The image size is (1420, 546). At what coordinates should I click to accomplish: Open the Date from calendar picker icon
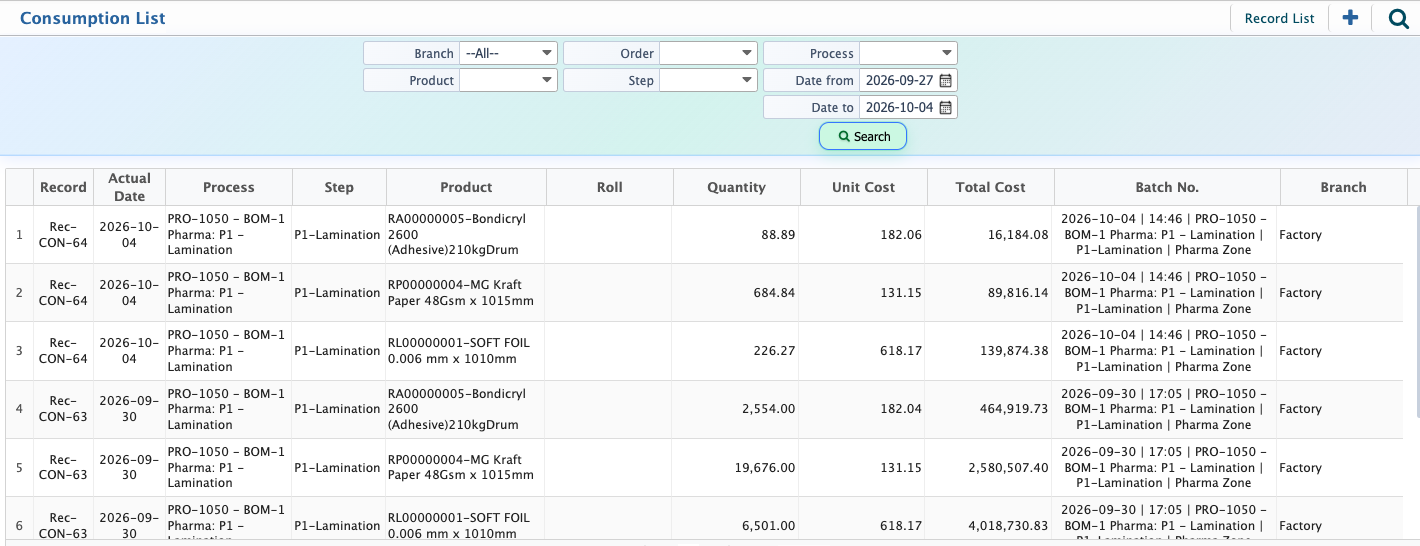pyautogui.click(x=945, y=80)
